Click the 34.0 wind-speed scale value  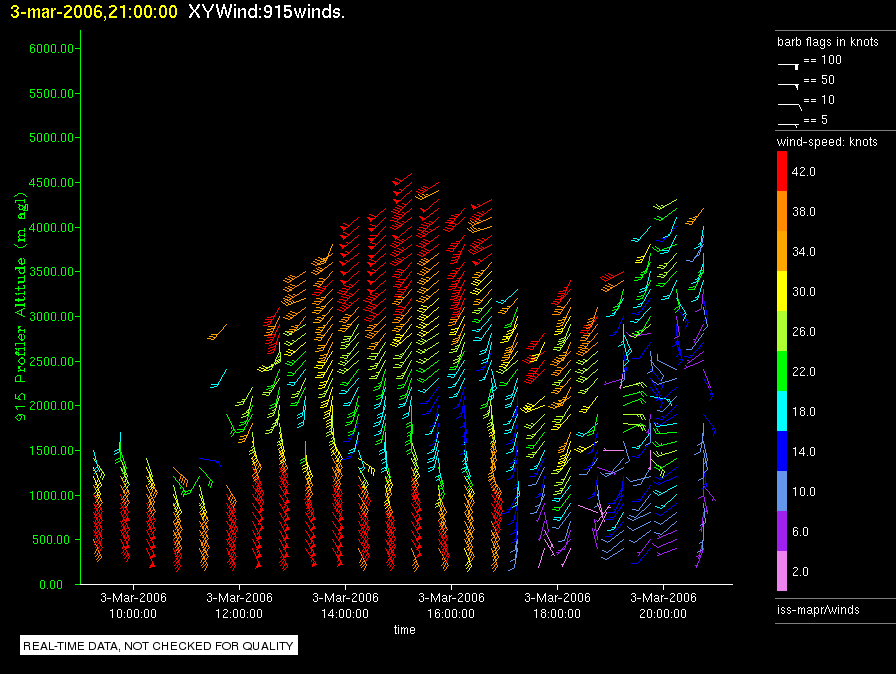803,252
